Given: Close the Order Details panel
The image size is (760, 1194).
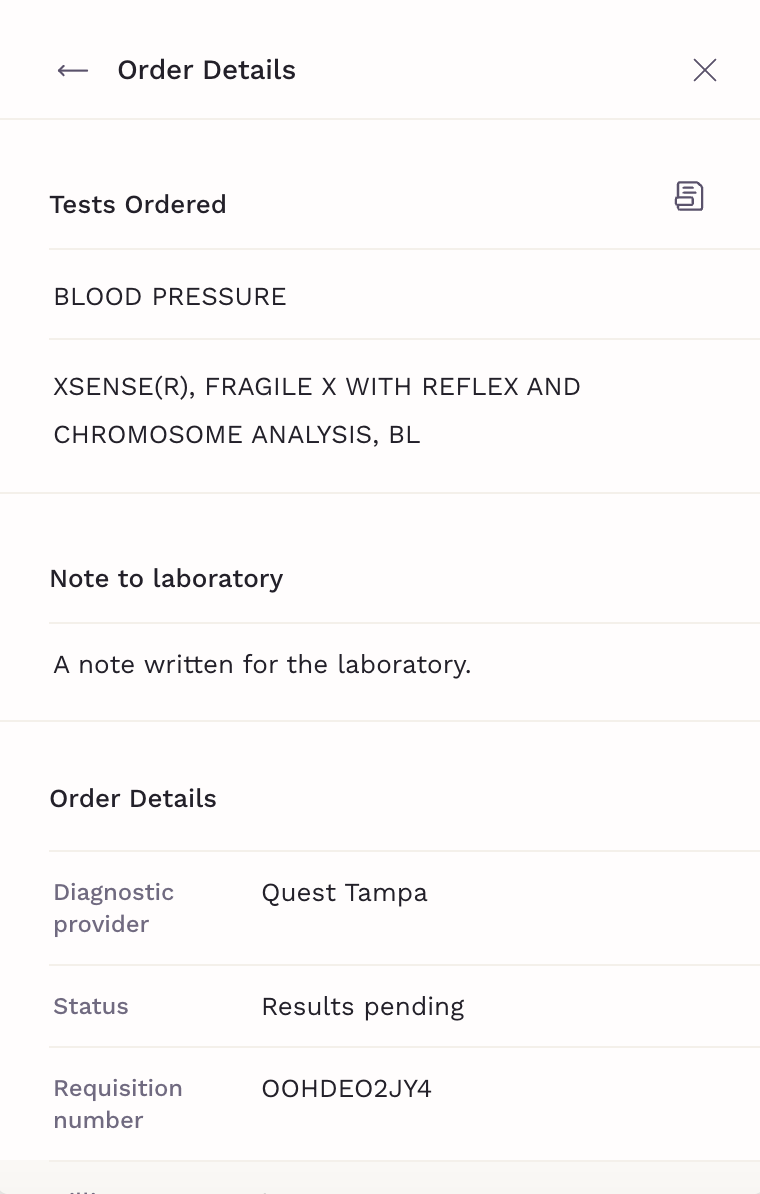Looking at the screenshot, I should [705, 70].
